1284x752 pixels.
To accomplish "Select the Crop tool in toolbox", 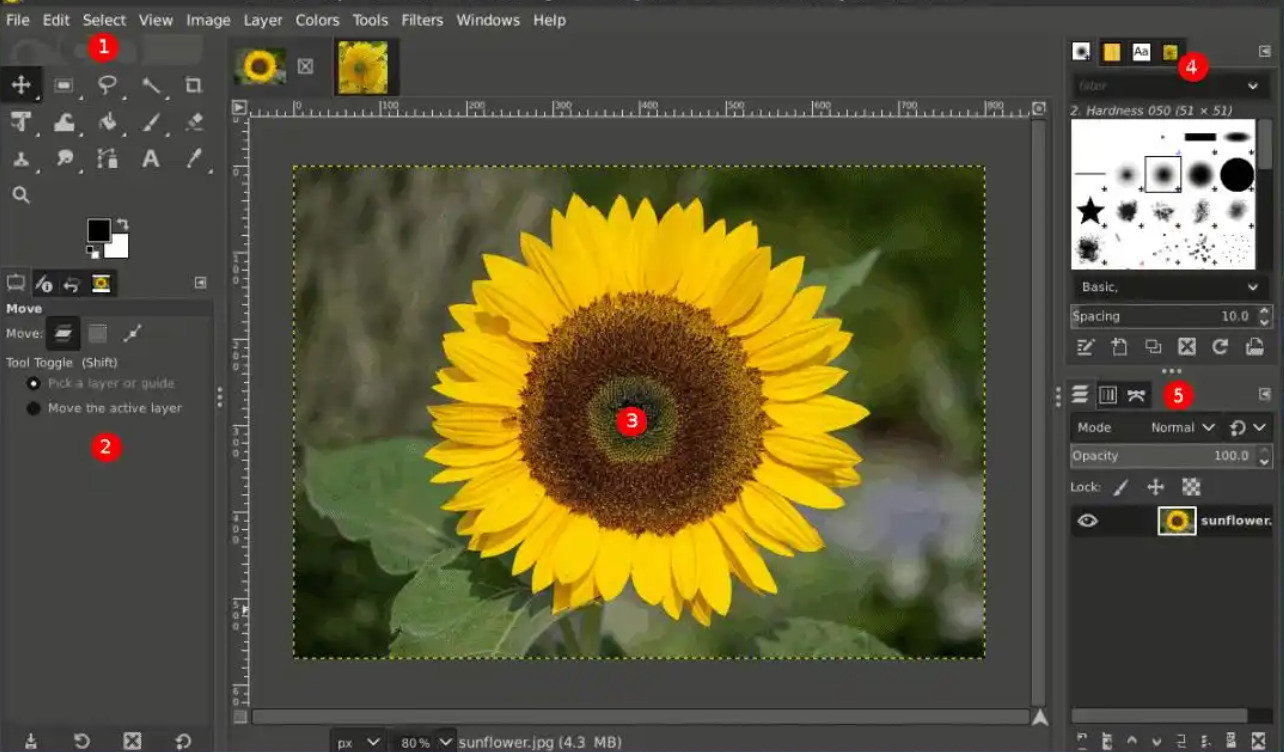I will pos(193,86).
